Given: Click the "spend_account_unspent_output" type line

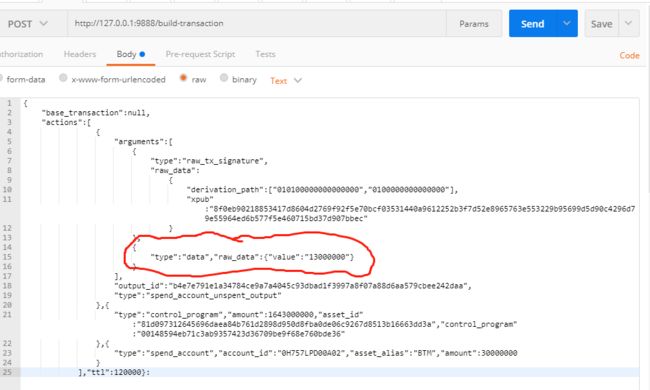Looking at the screenshot, I should click(198, 296).
